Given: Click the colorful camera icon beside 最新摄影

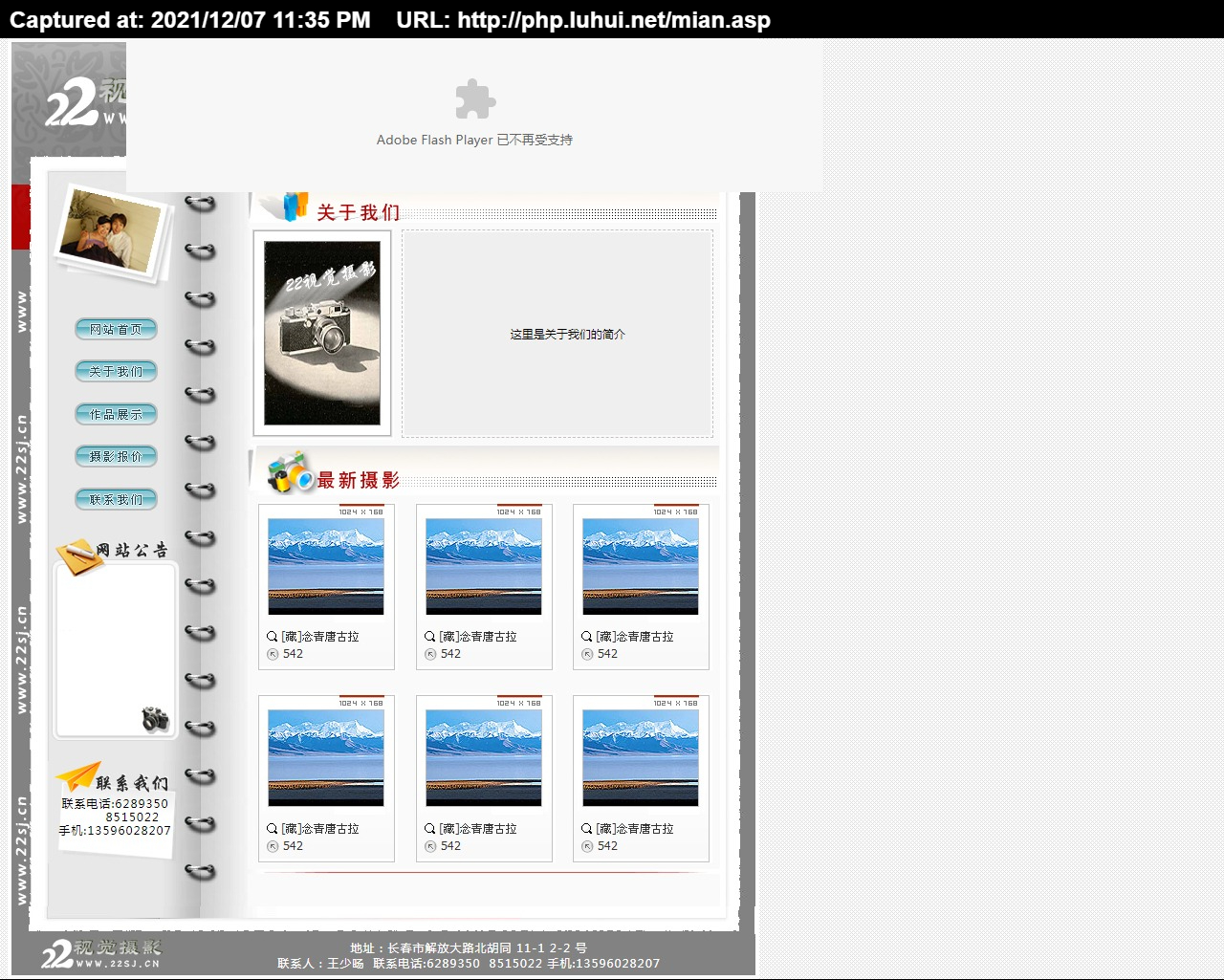Looking at the screenshot, I should [x=290, y=472].
